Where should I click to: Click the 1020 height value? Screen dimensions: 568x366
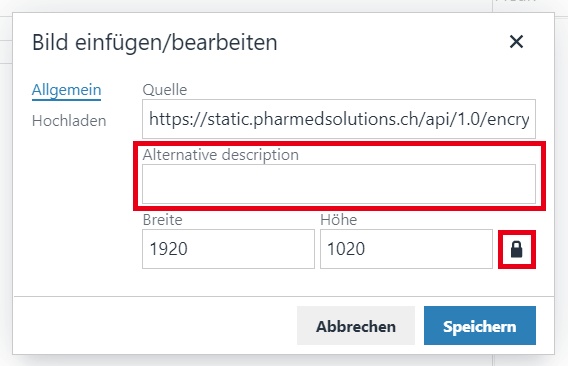[x=346, y=249]
